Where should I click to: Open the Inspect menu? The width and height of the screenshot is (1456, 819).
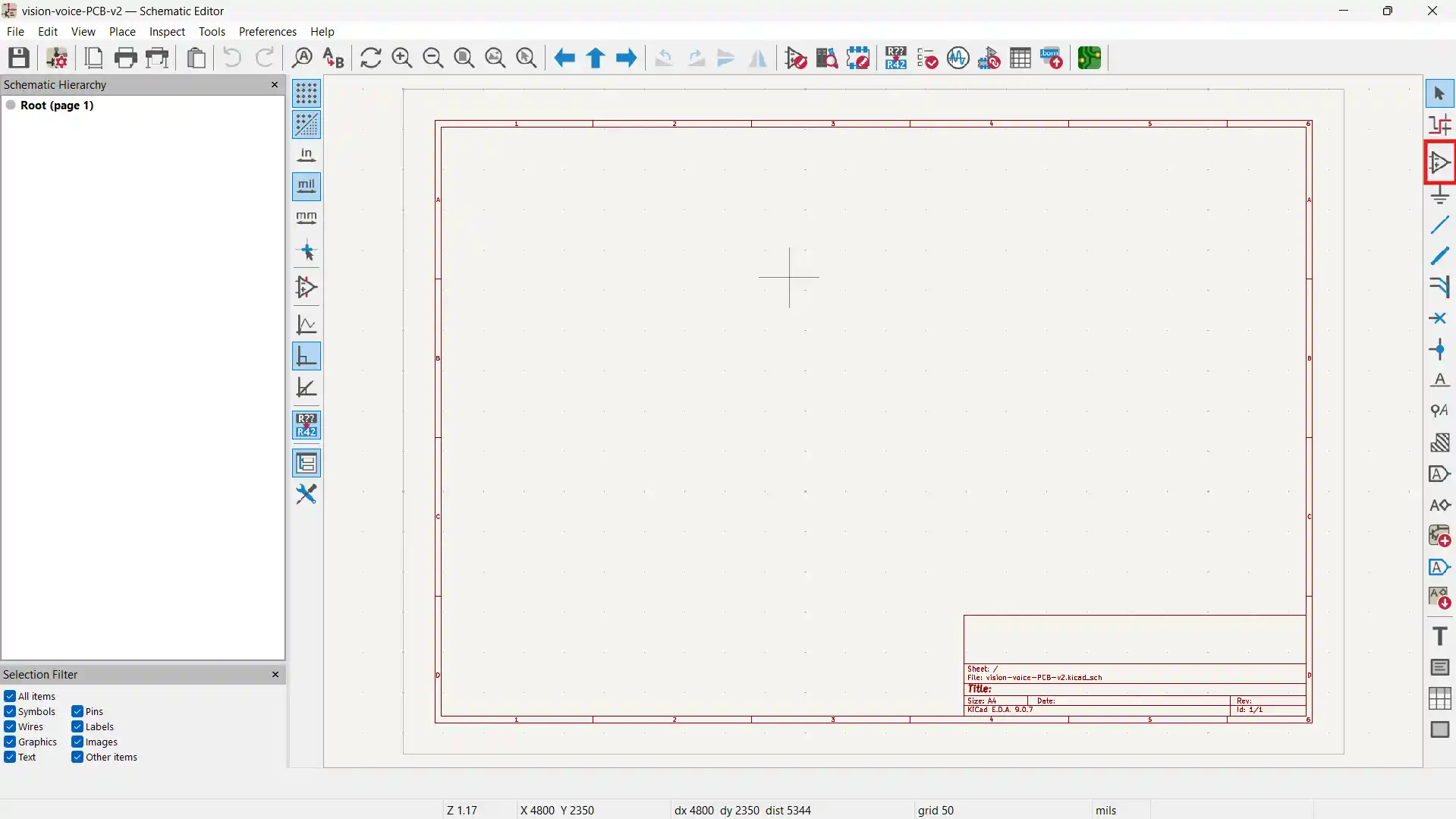(167, 31)
